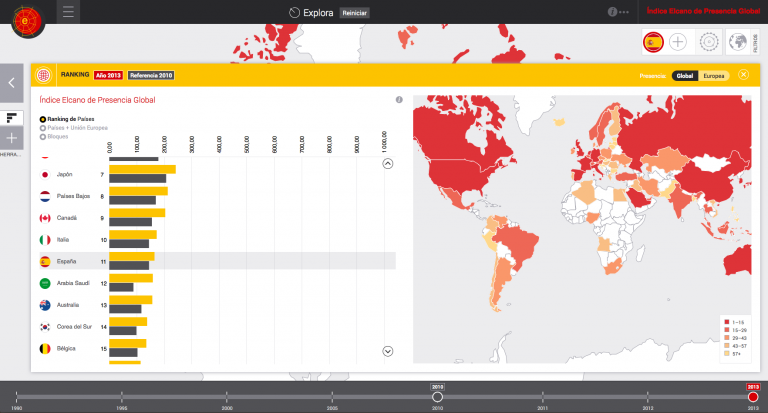Click the 2010 reference marker on timeline
768x413 pixels.
click(x=437, y=396)
